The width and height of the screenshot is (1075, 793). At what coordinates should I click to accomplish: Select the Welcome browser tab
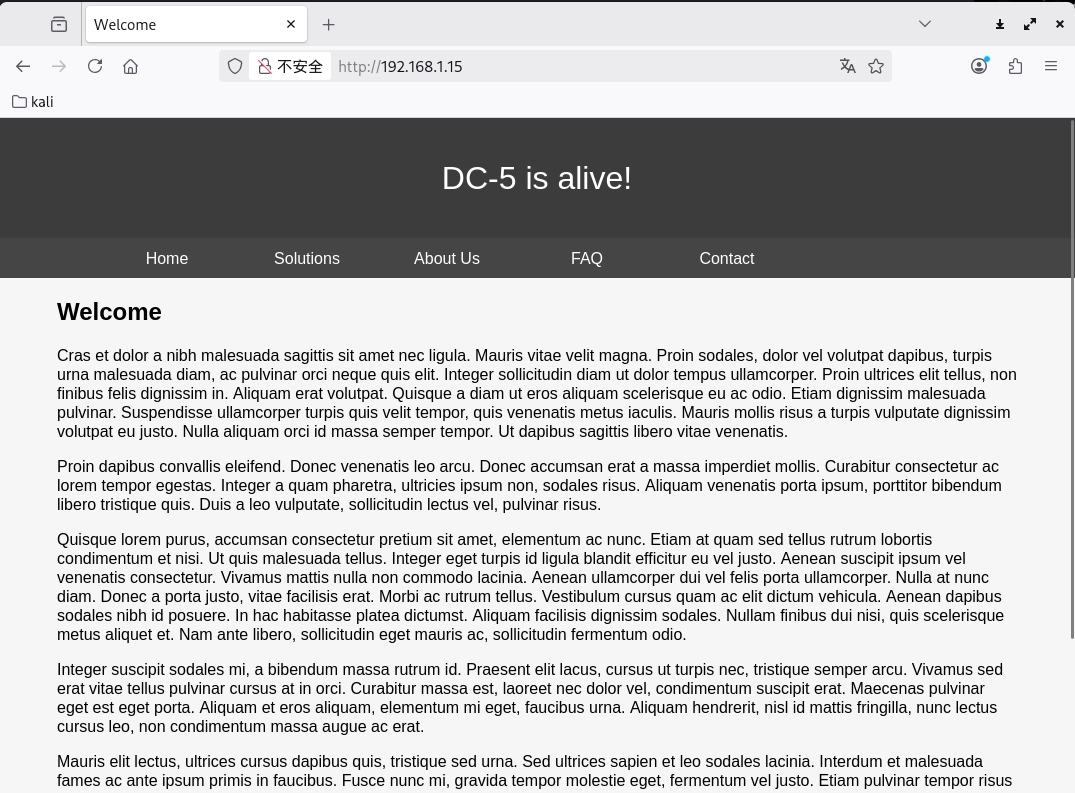[180, 24]
